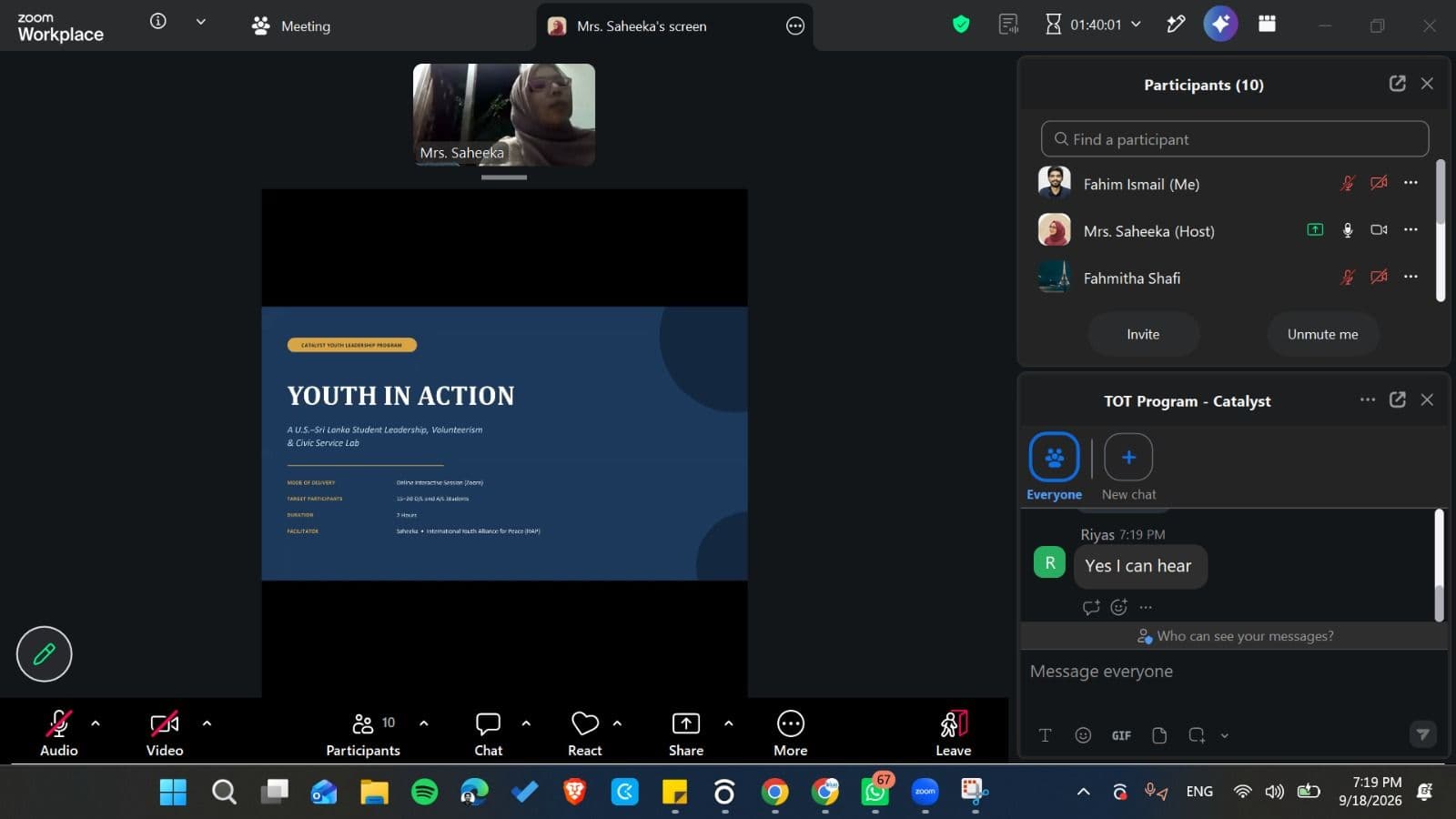Viewport: 1456px width, 819px height.
Task: Open the pen whiteboard tool icon
Action: click(x=1176, y=25)
